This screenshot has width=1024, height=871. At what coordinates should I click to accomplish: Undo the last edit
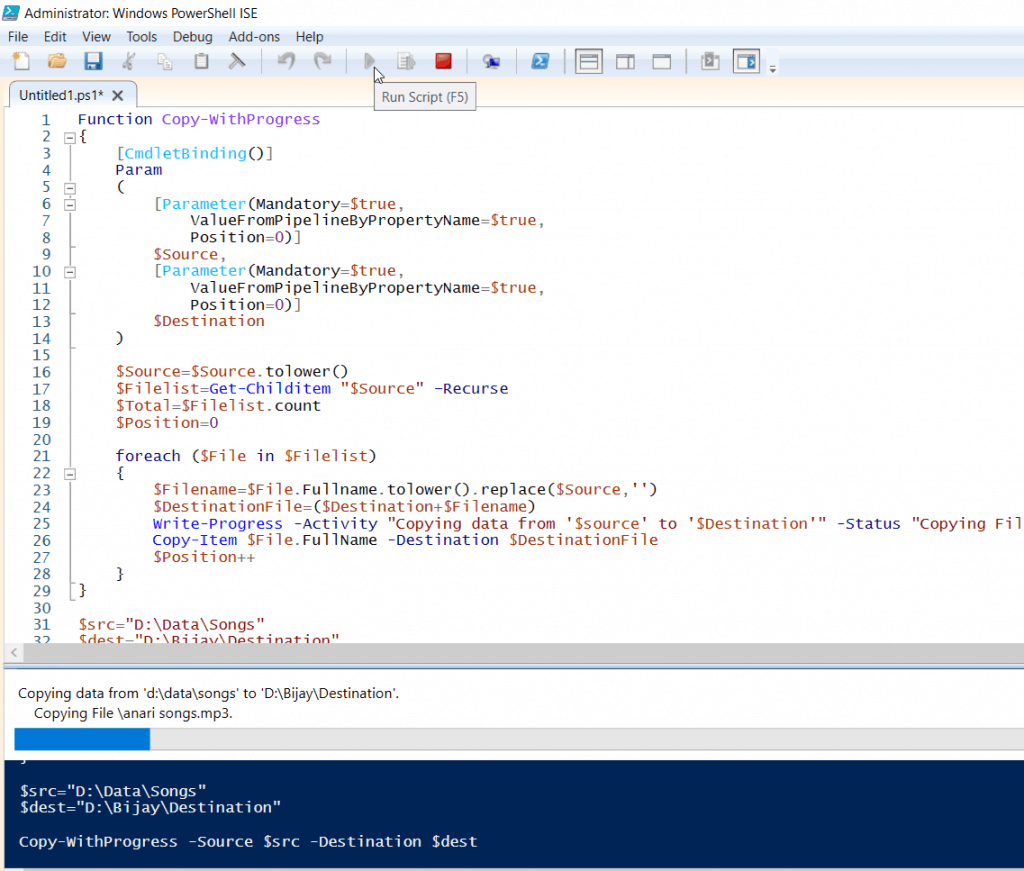pyautogui.click(x=286, y=61)
